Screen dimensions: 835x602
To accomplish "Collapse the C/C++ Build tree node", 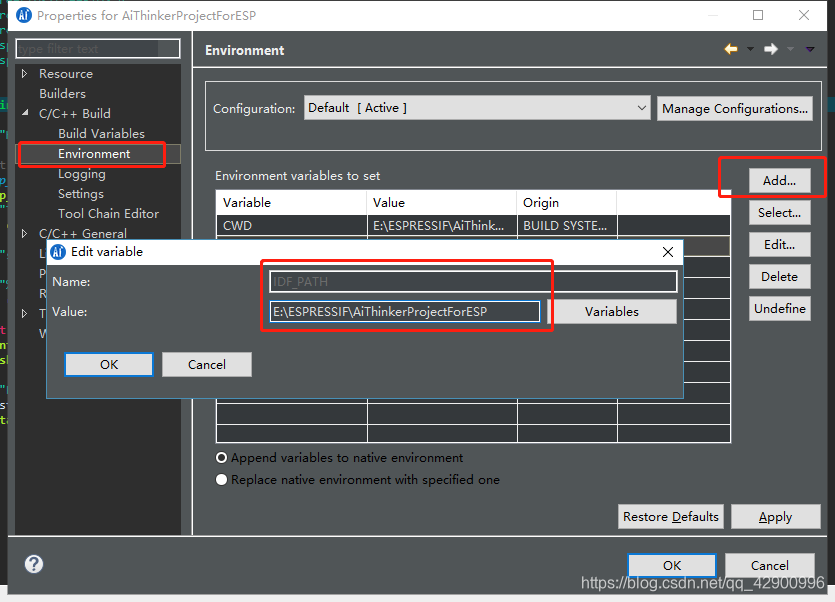I will [x=24, y=113].
